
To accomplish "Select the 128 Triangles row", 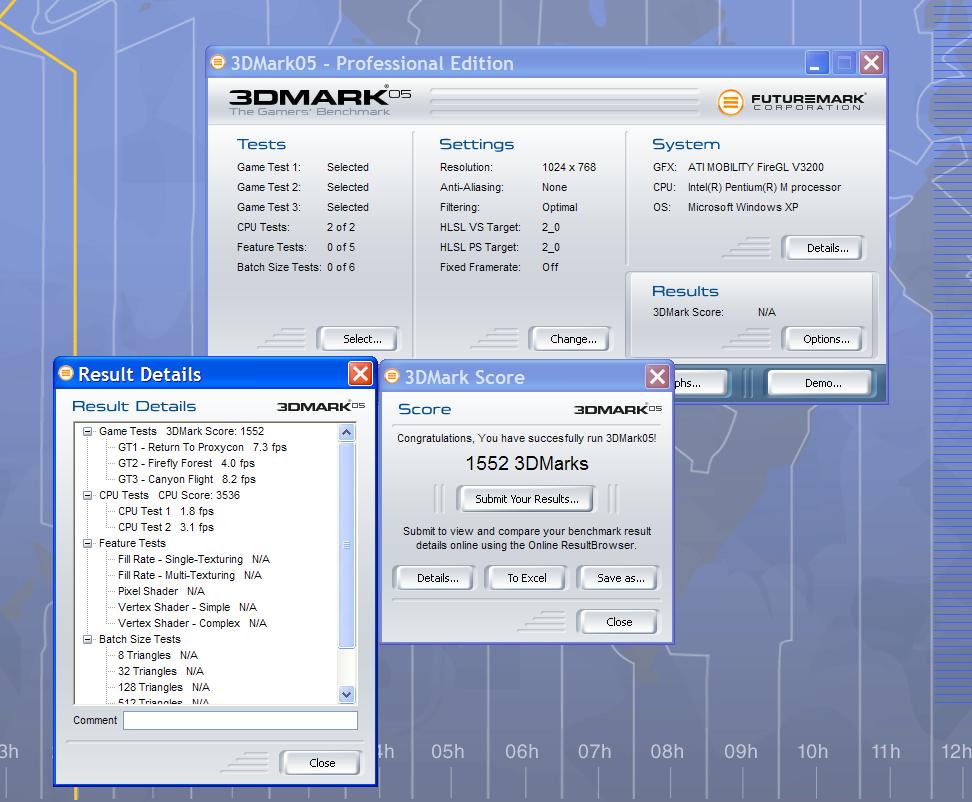I will 164,688.
